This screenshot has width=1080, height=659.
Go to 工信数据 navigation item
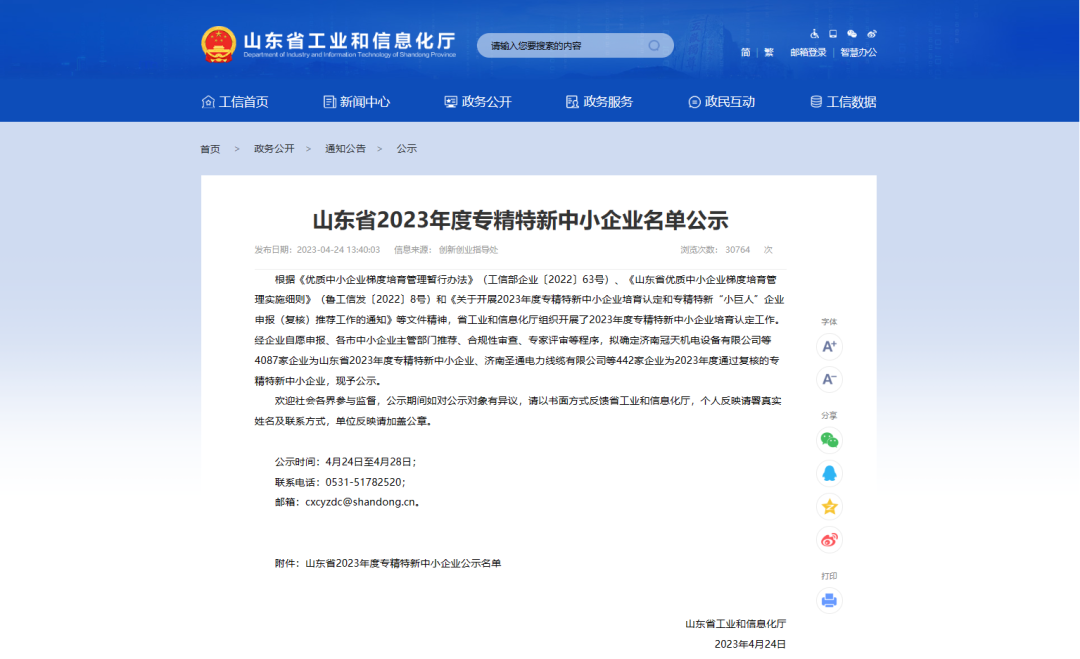pos(843,102)
